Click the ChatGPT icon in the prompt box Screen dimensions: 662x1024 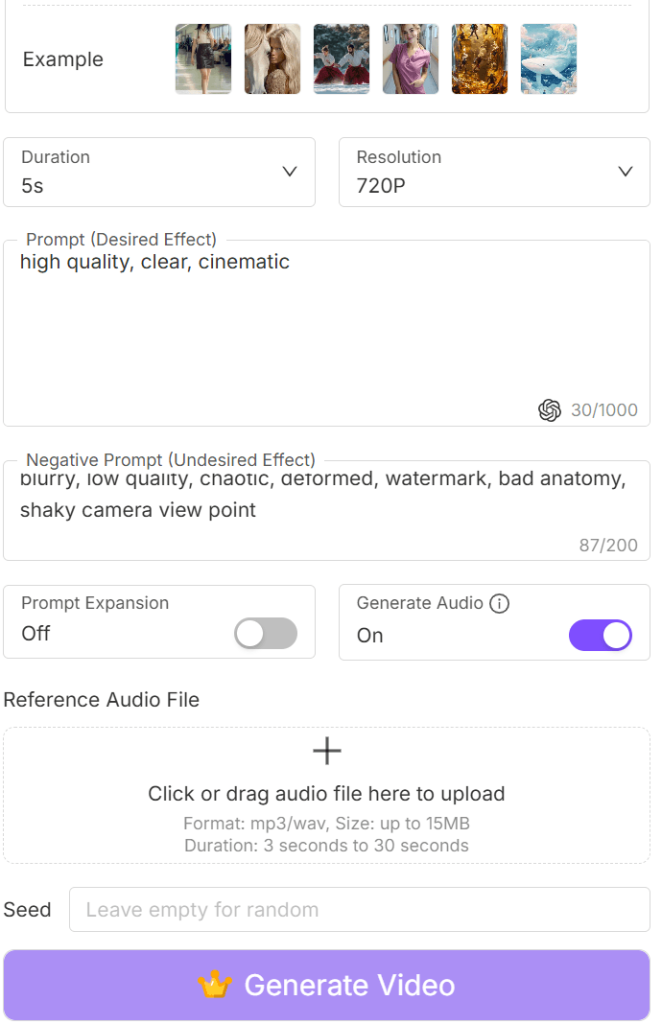tap(549, 410)
